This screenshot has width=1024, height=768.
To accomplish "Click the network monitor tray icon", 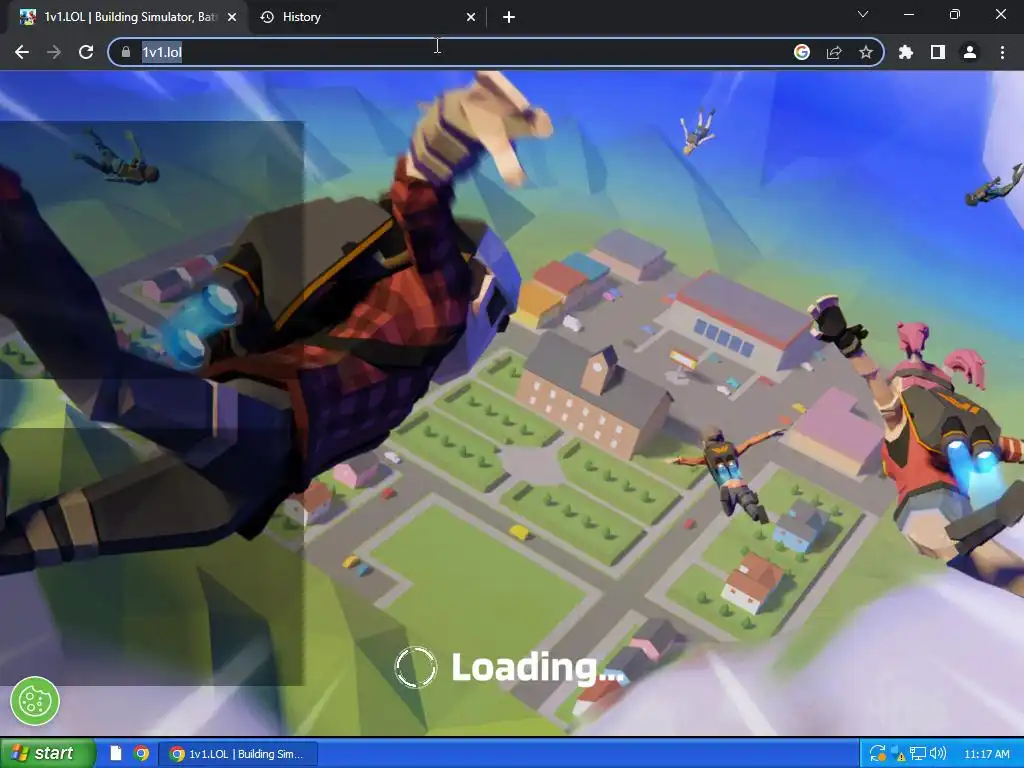I will click(x=918, y=754).
